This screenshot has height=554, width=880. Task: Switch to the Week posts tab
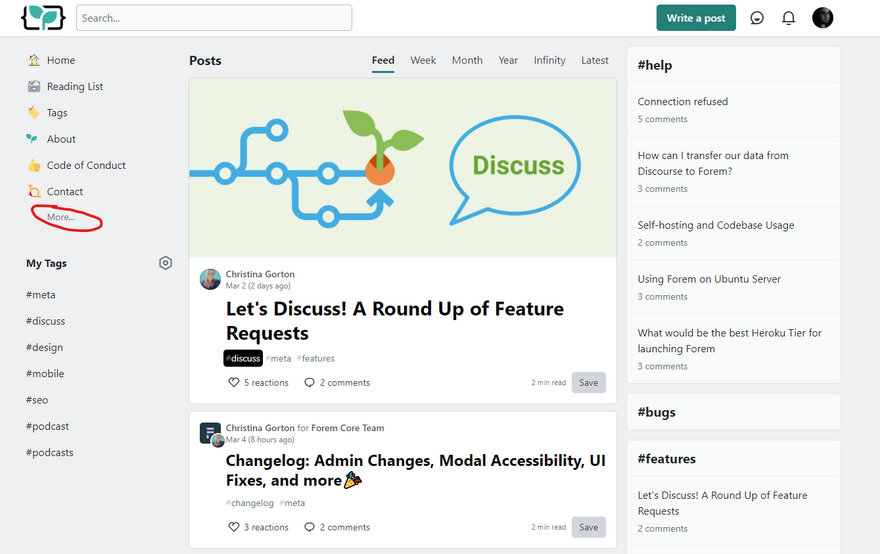coord(423,60)
